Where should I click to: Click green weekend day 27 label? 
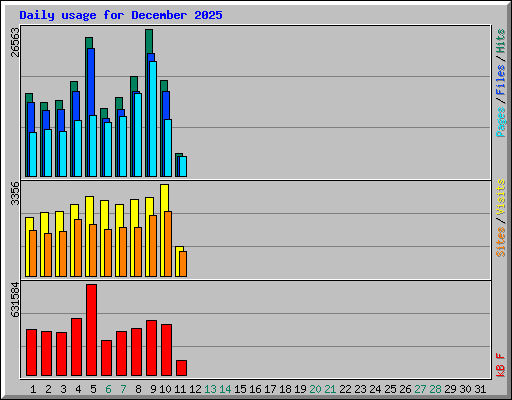[420, 389]
